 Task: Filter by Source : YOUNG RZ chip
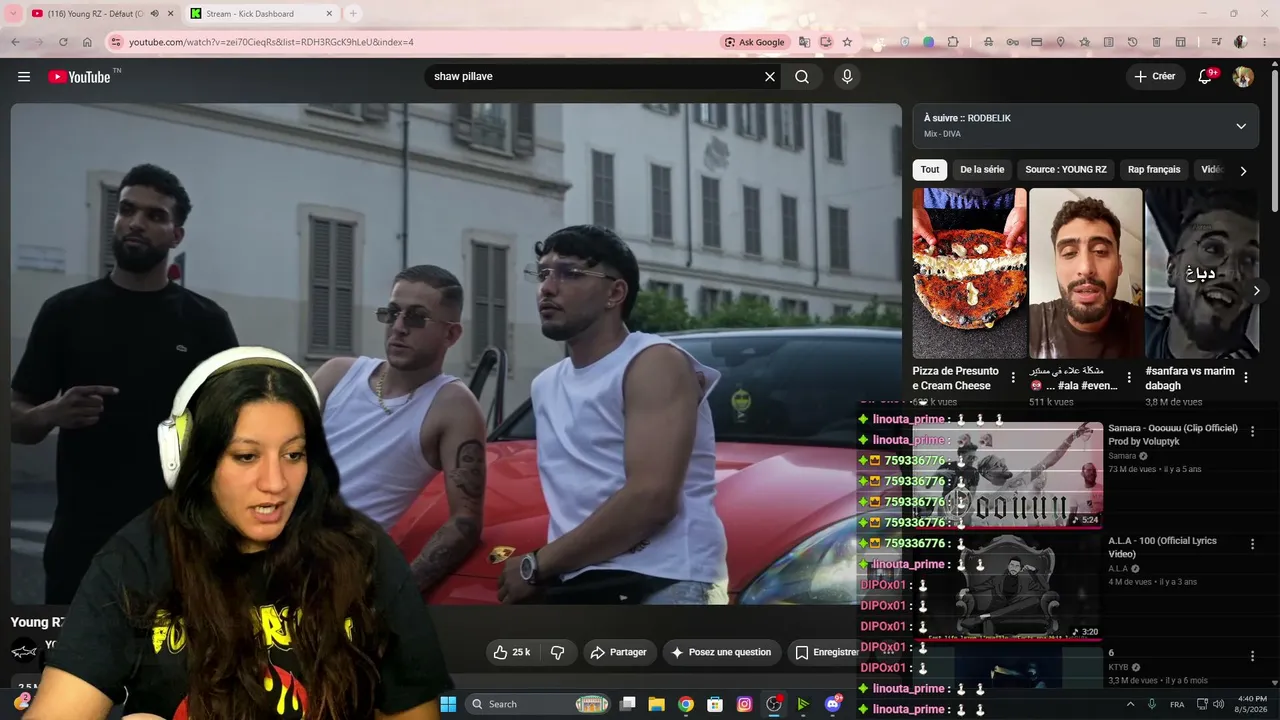pos(1066,170)
